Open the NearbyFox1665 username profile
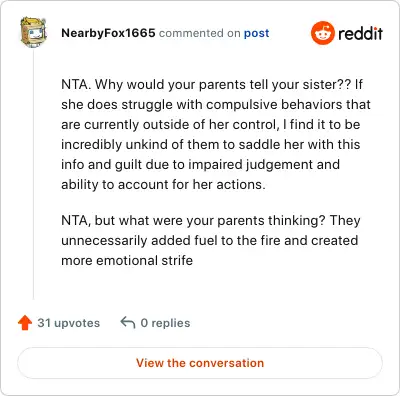The height and width of the screenshot is (396, 400). [x=108, y=33]
